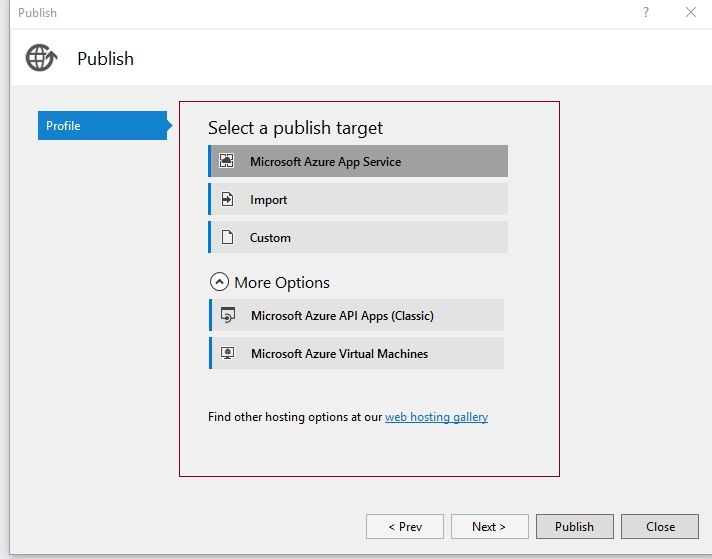This screenshot has height=559, width=712.
Task: Open the web hosting gallery link
Action: tap(436, 417)
